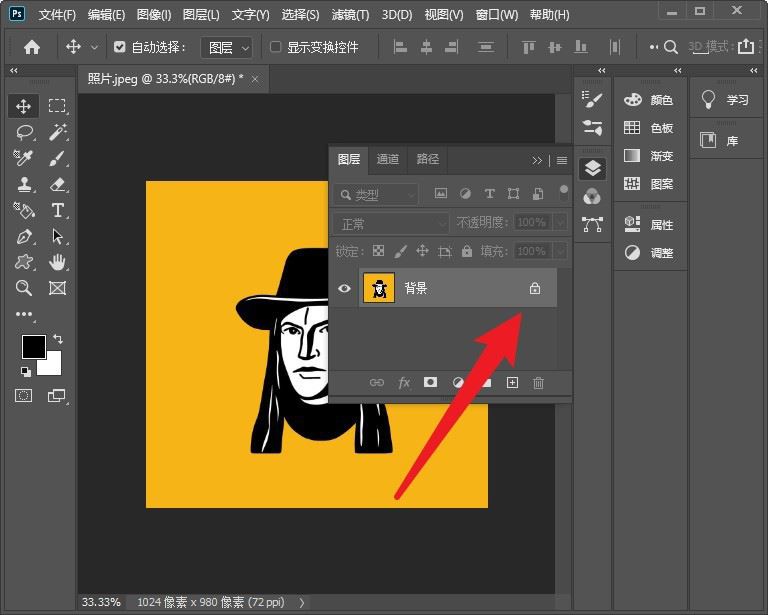Toggle lock transparent pixels
The image size is (768, 615).
[378, 251]
